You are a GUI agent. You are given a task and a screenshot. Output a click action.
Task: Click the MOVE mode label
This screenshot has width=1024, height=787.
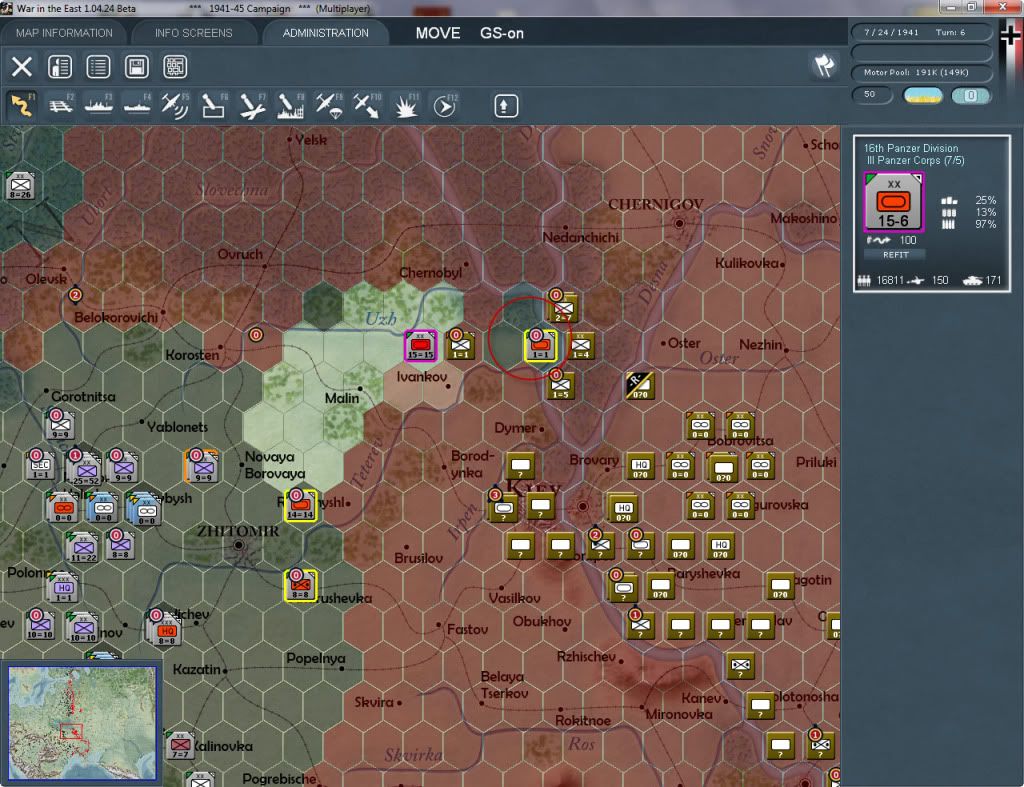tap(438, 33)
